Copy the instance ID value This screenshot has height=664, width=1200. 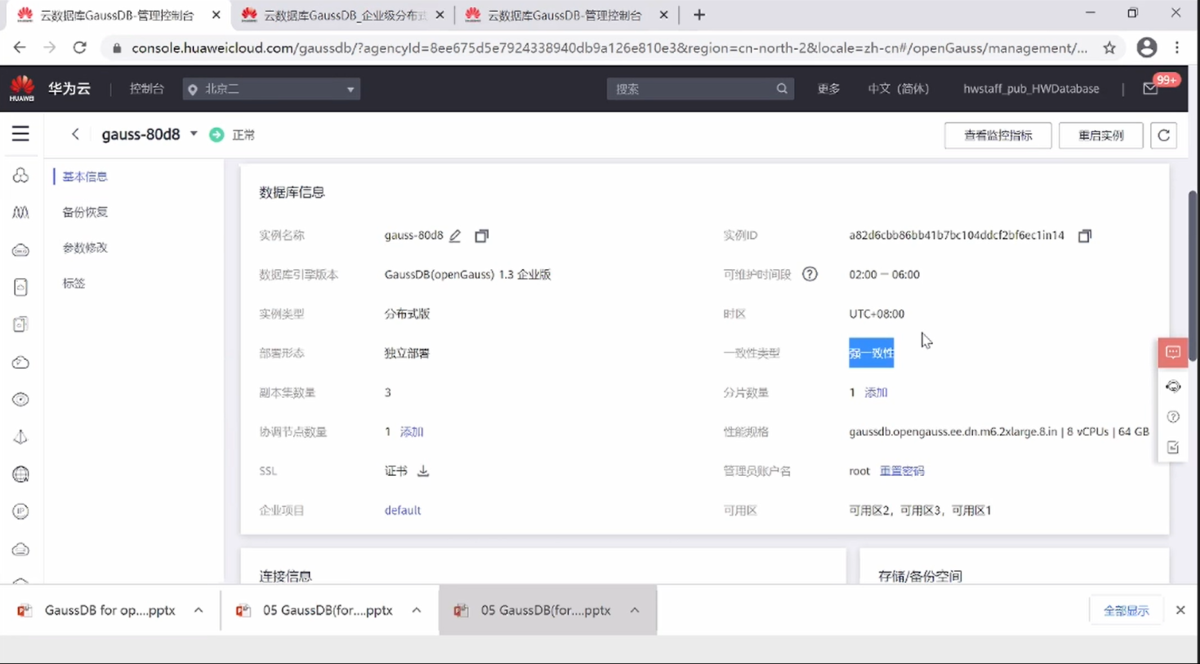coord(1085,236)
